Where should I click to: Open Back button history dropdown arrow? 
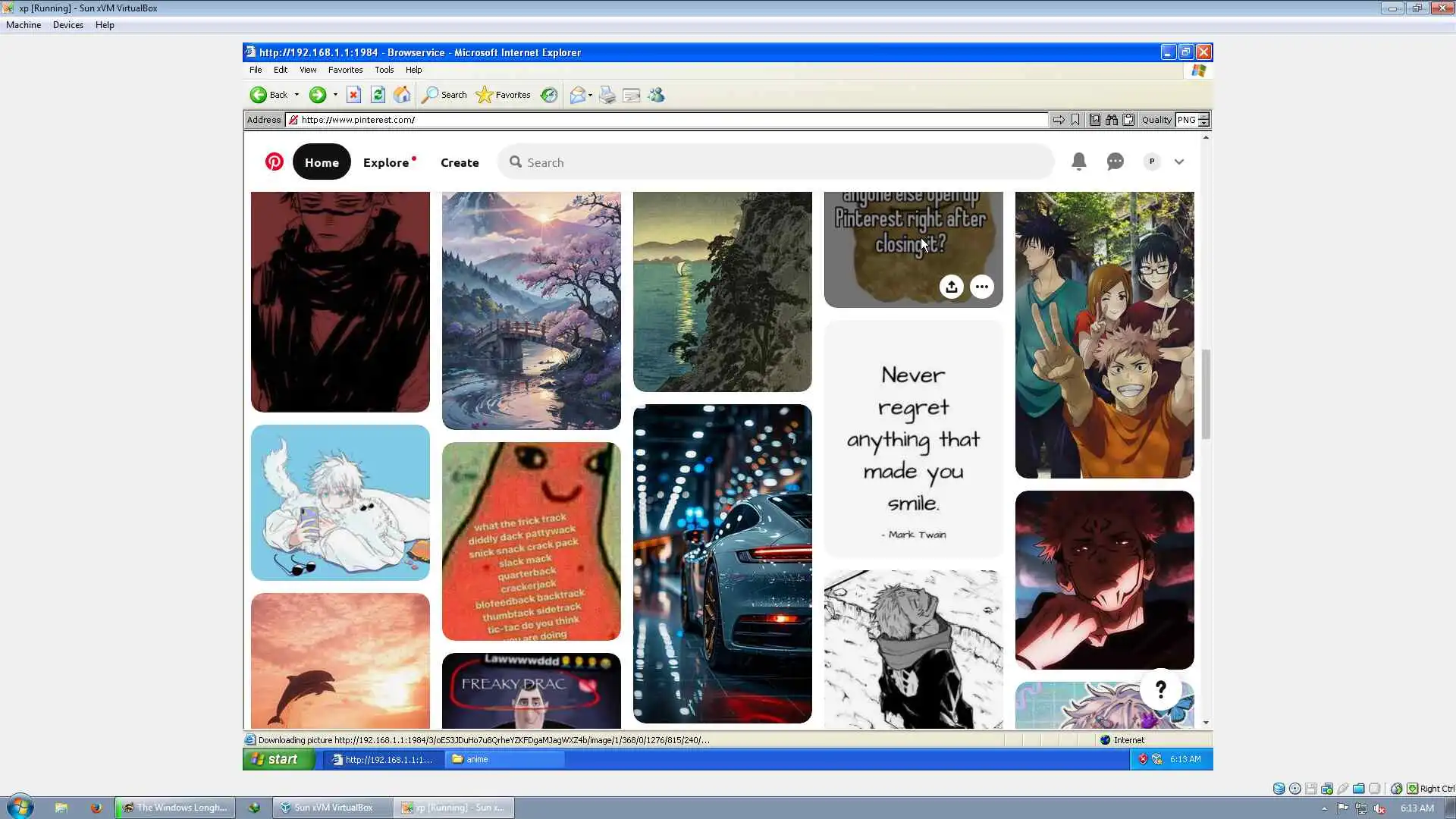(297, 95)
